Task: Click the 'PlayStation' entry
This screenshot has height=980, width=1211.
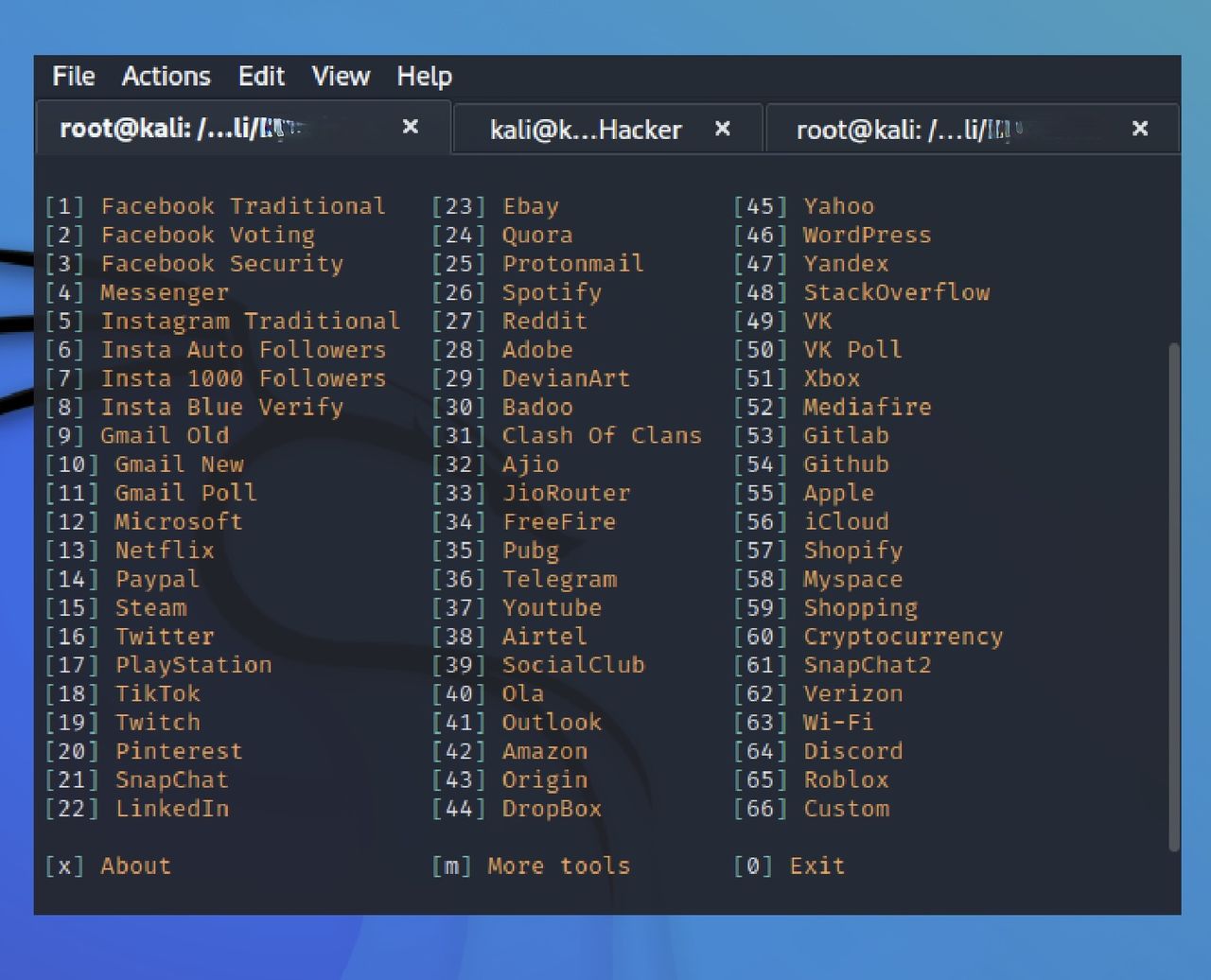Action: (194, 665)
